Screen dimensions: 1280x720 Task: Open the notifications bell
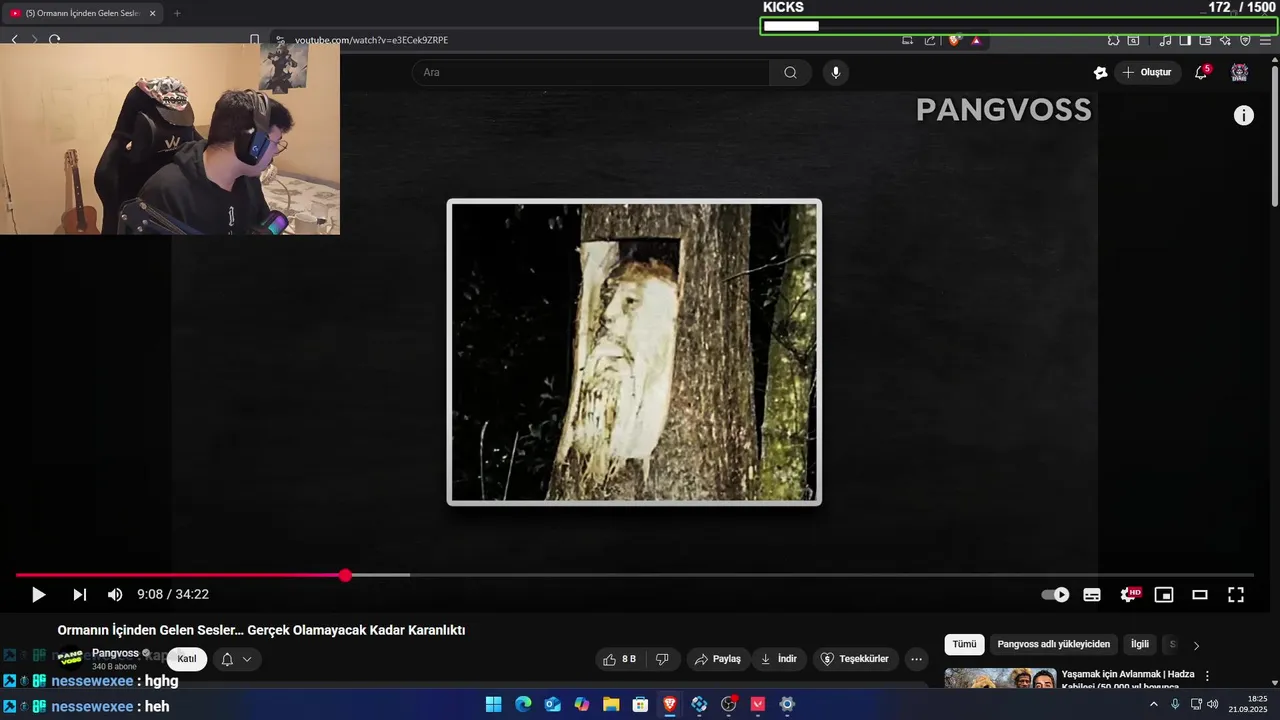(1202, 72)
